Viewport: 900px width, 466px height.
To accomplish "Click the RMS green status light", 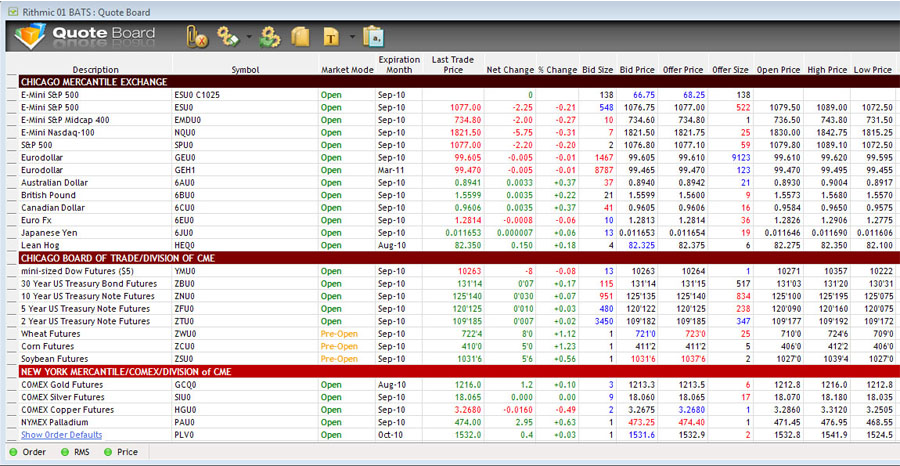I will (x=63, y=452).
